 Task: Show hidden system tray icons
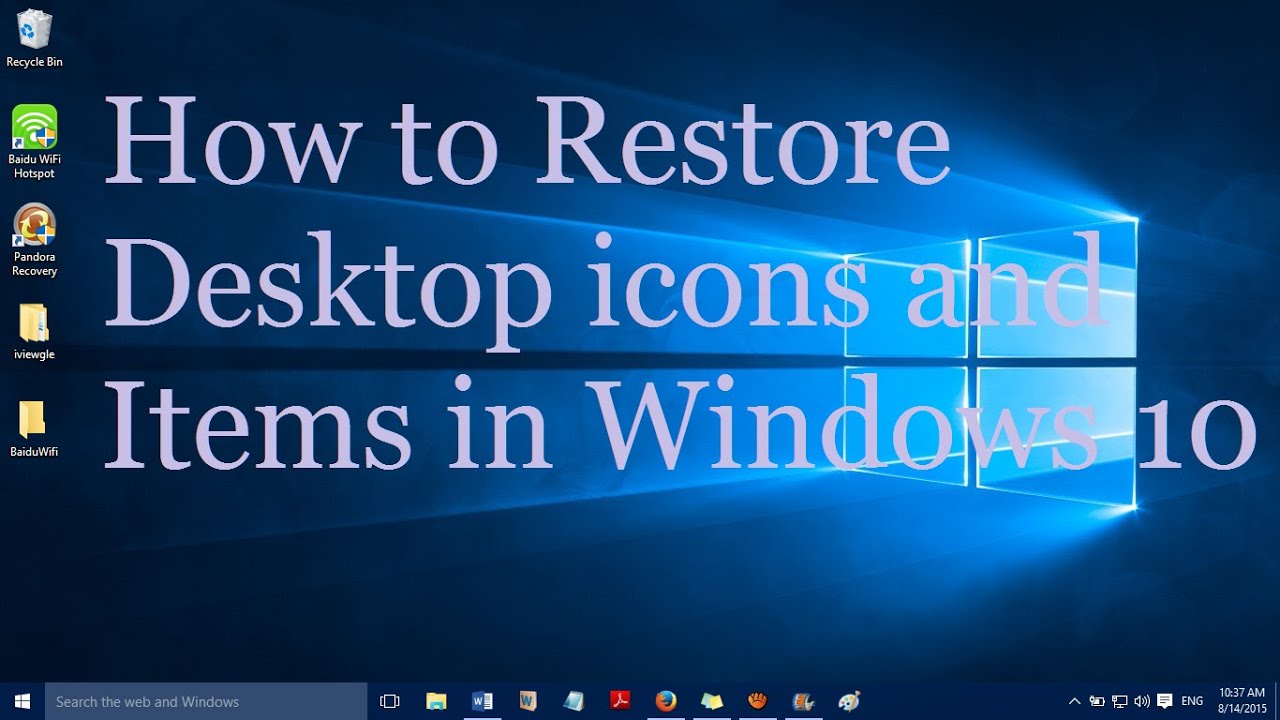1075,701
